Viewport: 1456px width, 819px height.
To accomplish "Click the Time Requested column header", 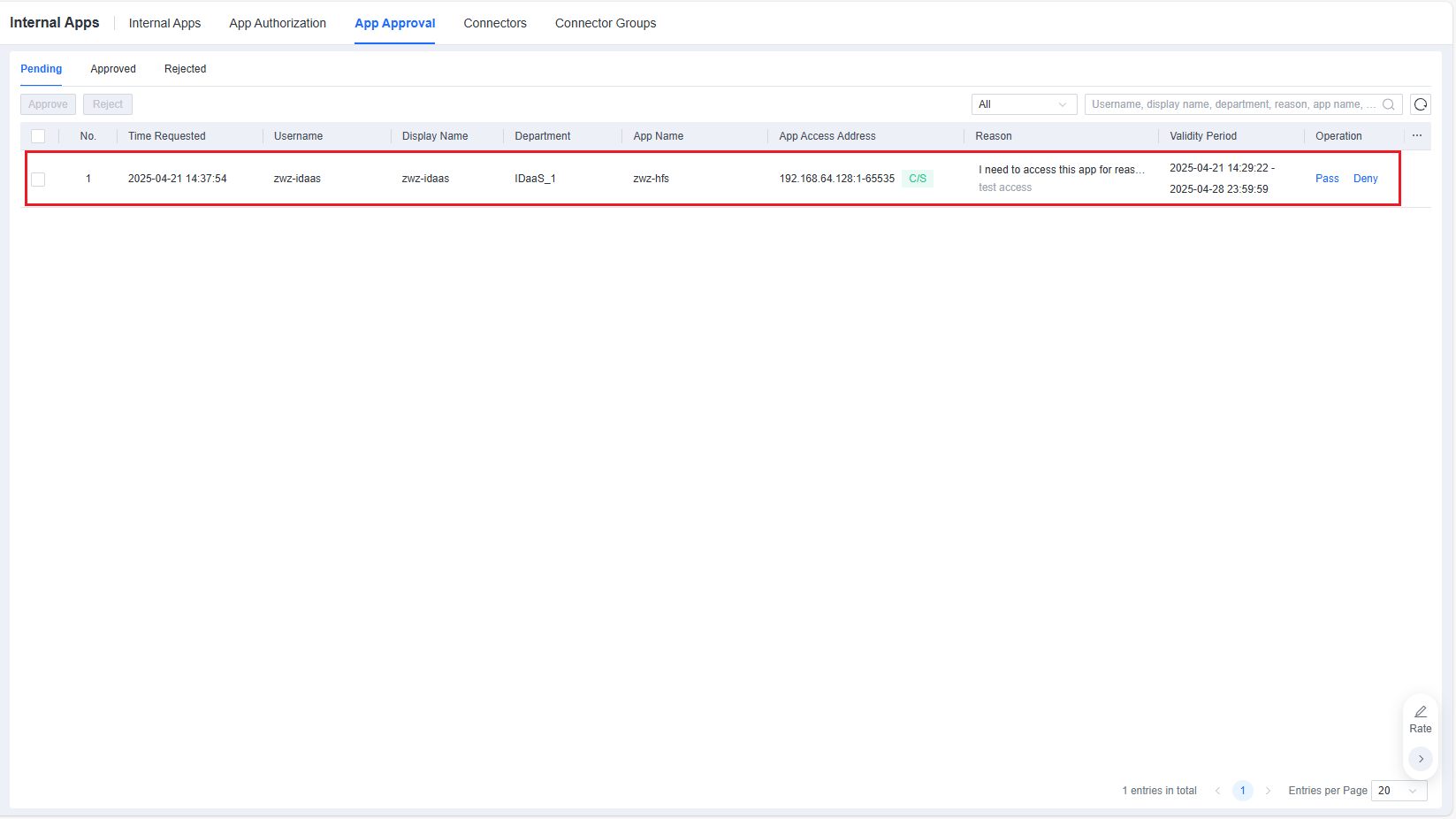I will (x=167, y=136).
